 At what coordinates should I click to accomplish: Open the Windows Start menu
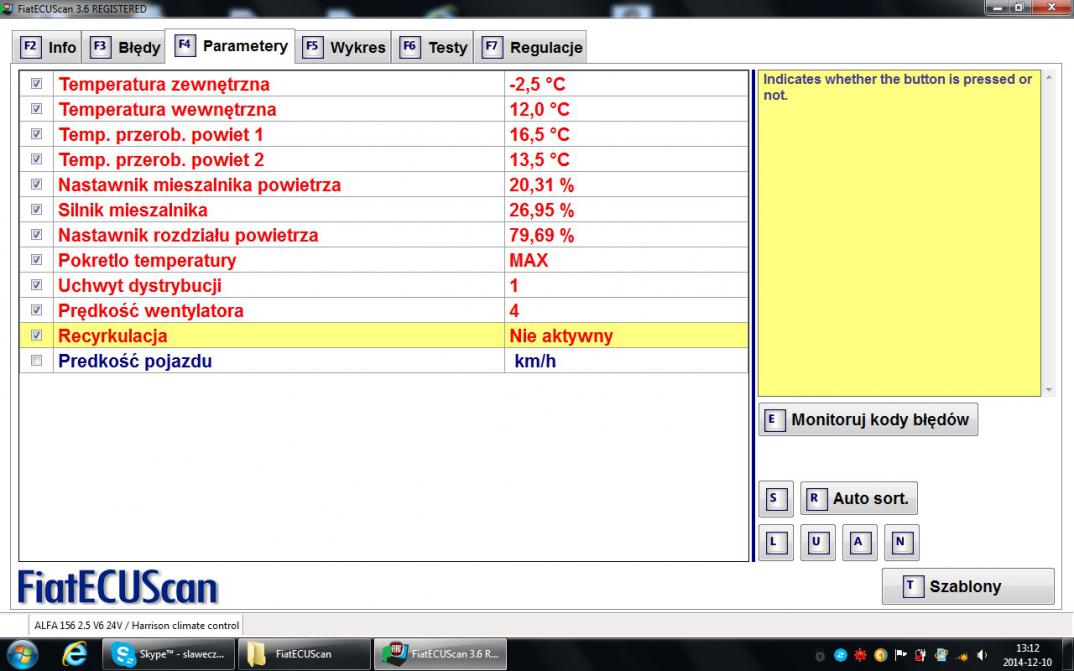pyautogui.click(x=23, y=654)
